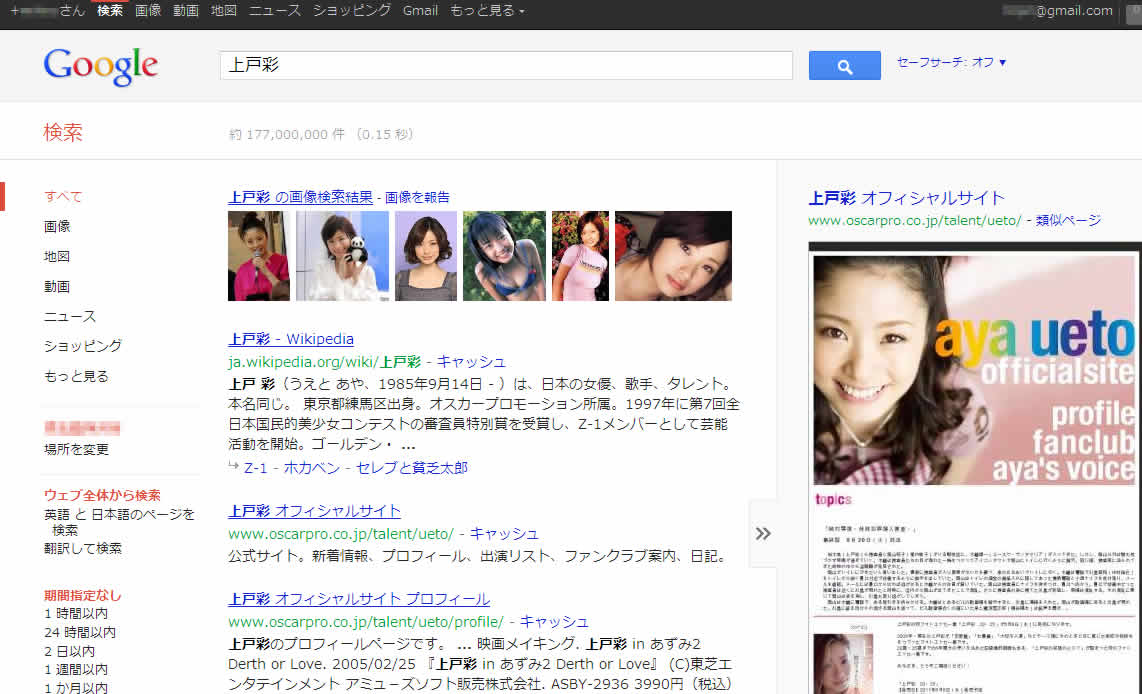Open 上戸彩 - Wikipedia result title
The width and height of the screenshot is (1142, 694).
pyautogui.click(x=291, y=339)
